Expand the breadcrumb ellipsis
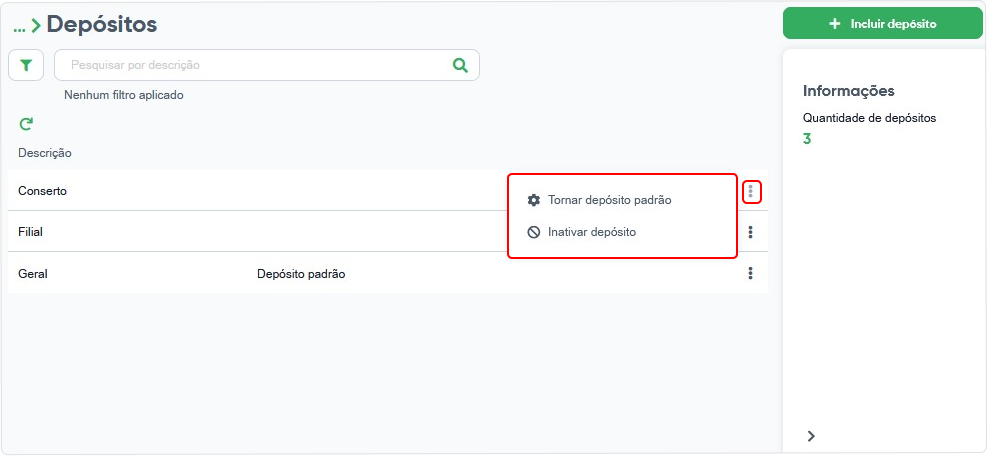The width and height of the screenshot is (987, 456). coord(19,28)
